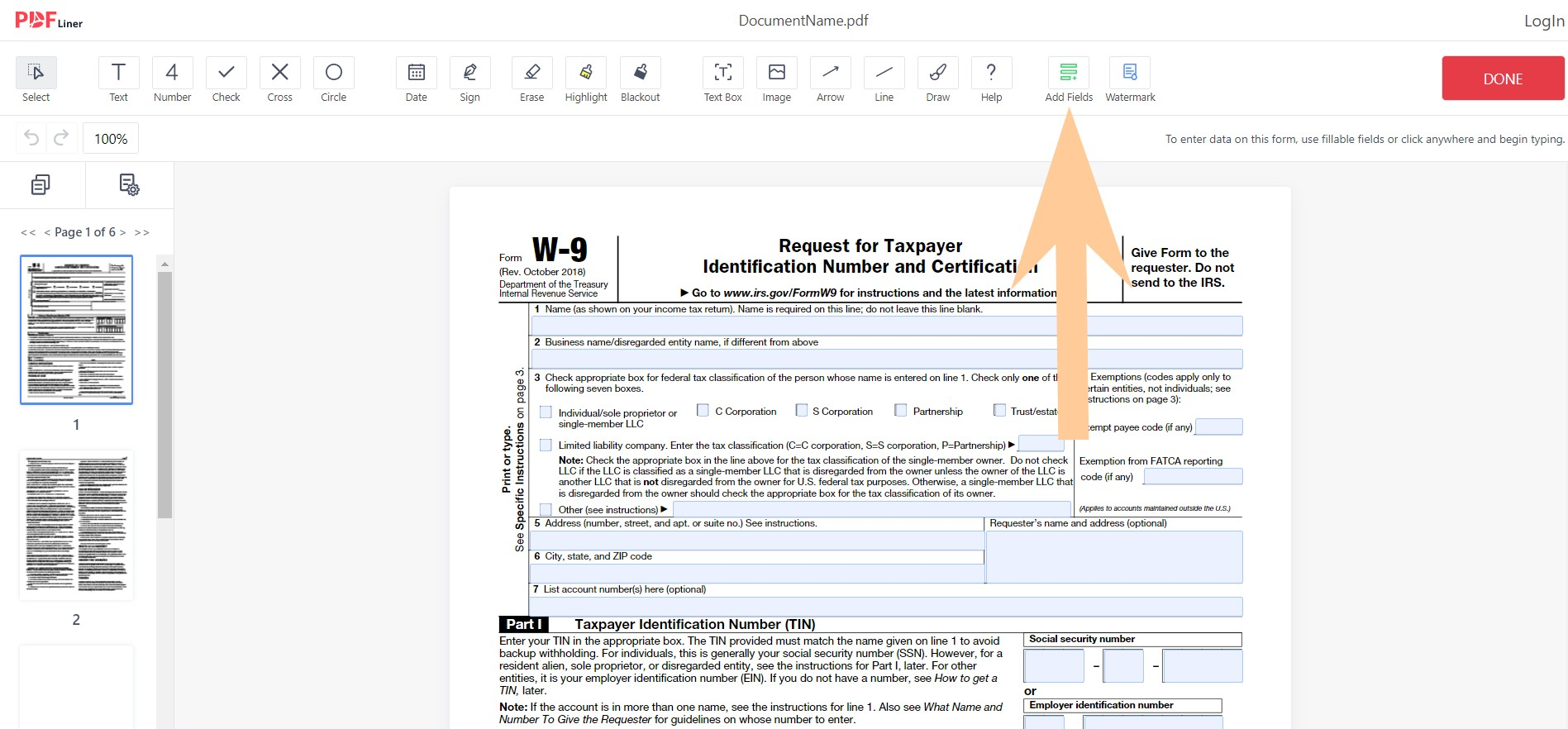1568x729 pixels.
Task: Pick the Number tool
Action: [x=173, y=80]
